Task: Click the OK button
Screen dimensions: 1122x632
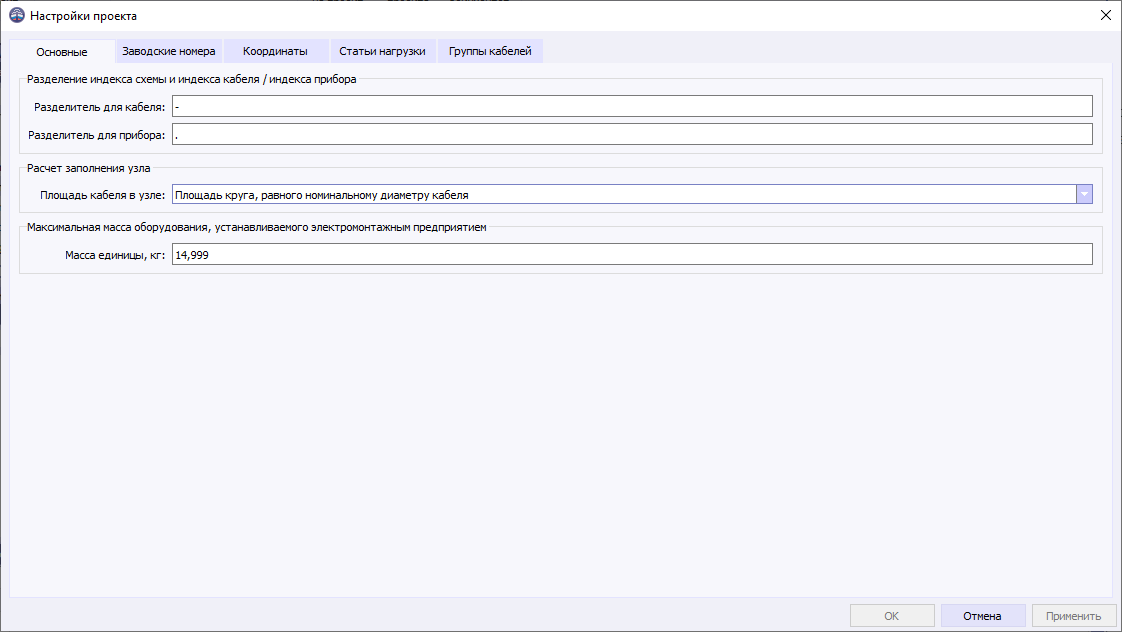Action: pyautogui.click(x=891, y=615)
